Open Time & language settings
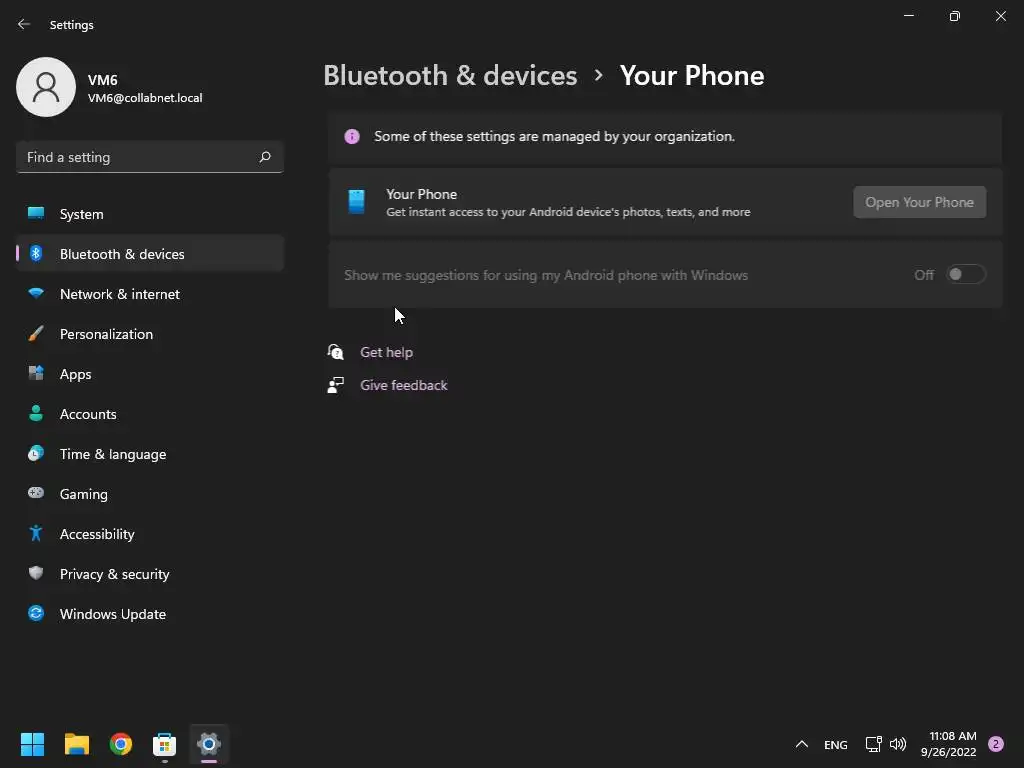 click(x=150, y=454)
